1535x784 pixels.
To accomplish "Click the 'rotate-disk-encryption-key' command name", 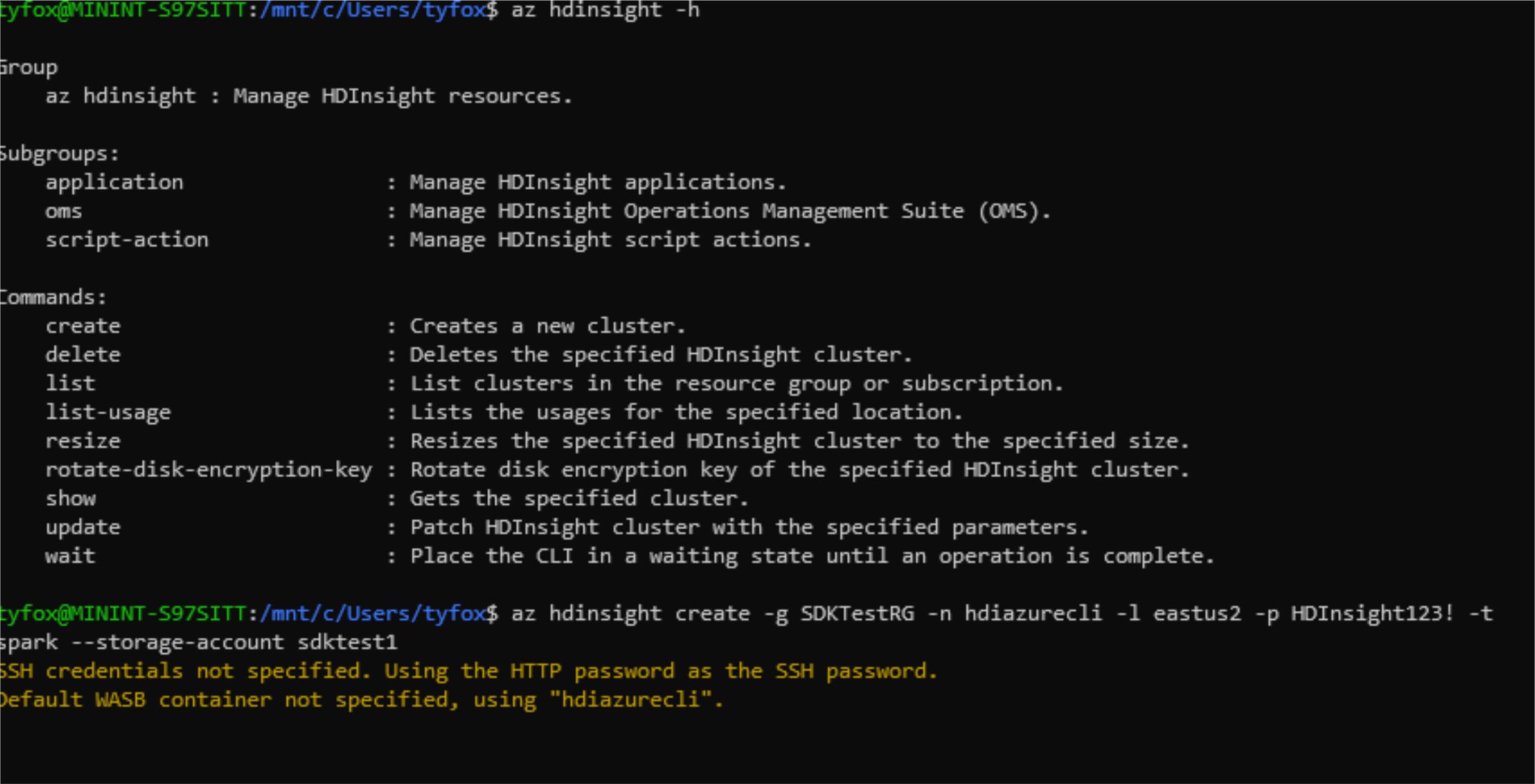I will [x=209, y=470].
